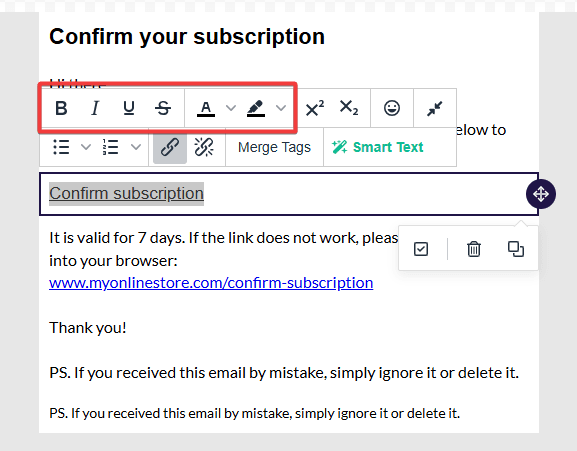577x451 pixels.
Task: Expand the highlight color dropdown arrow
Action: 281,108
